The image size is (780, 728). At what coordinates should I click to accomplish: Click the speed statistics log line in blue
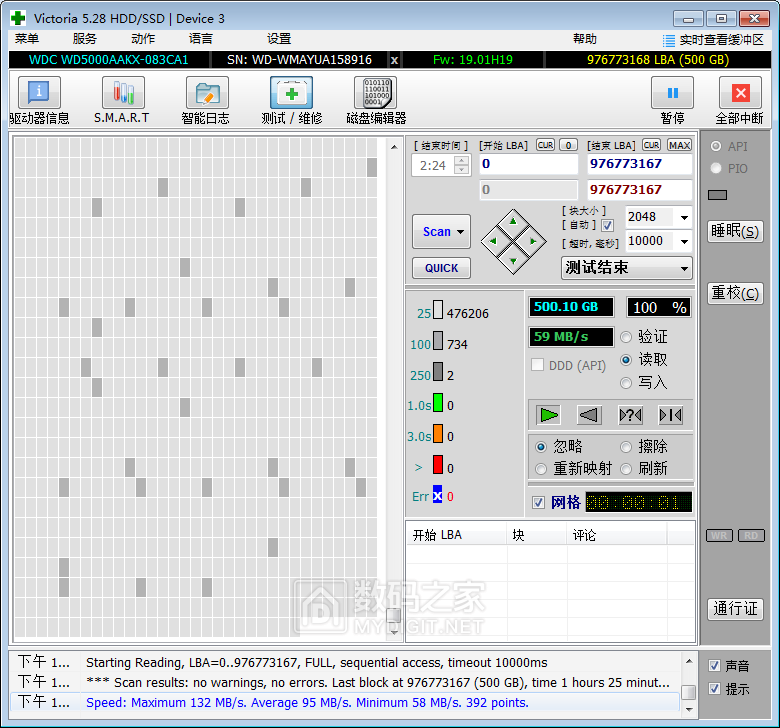point(307,703)
